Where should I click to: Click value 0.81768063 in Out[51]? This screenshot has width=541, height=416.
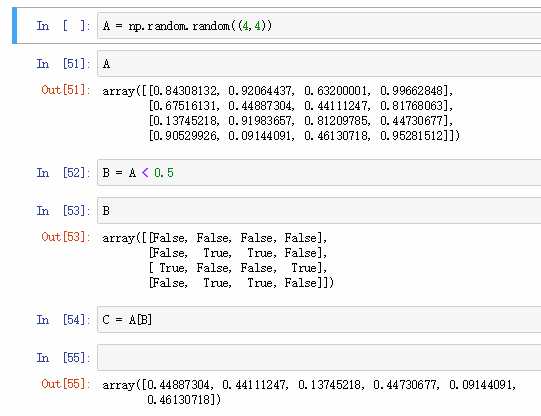coord(412,106)
